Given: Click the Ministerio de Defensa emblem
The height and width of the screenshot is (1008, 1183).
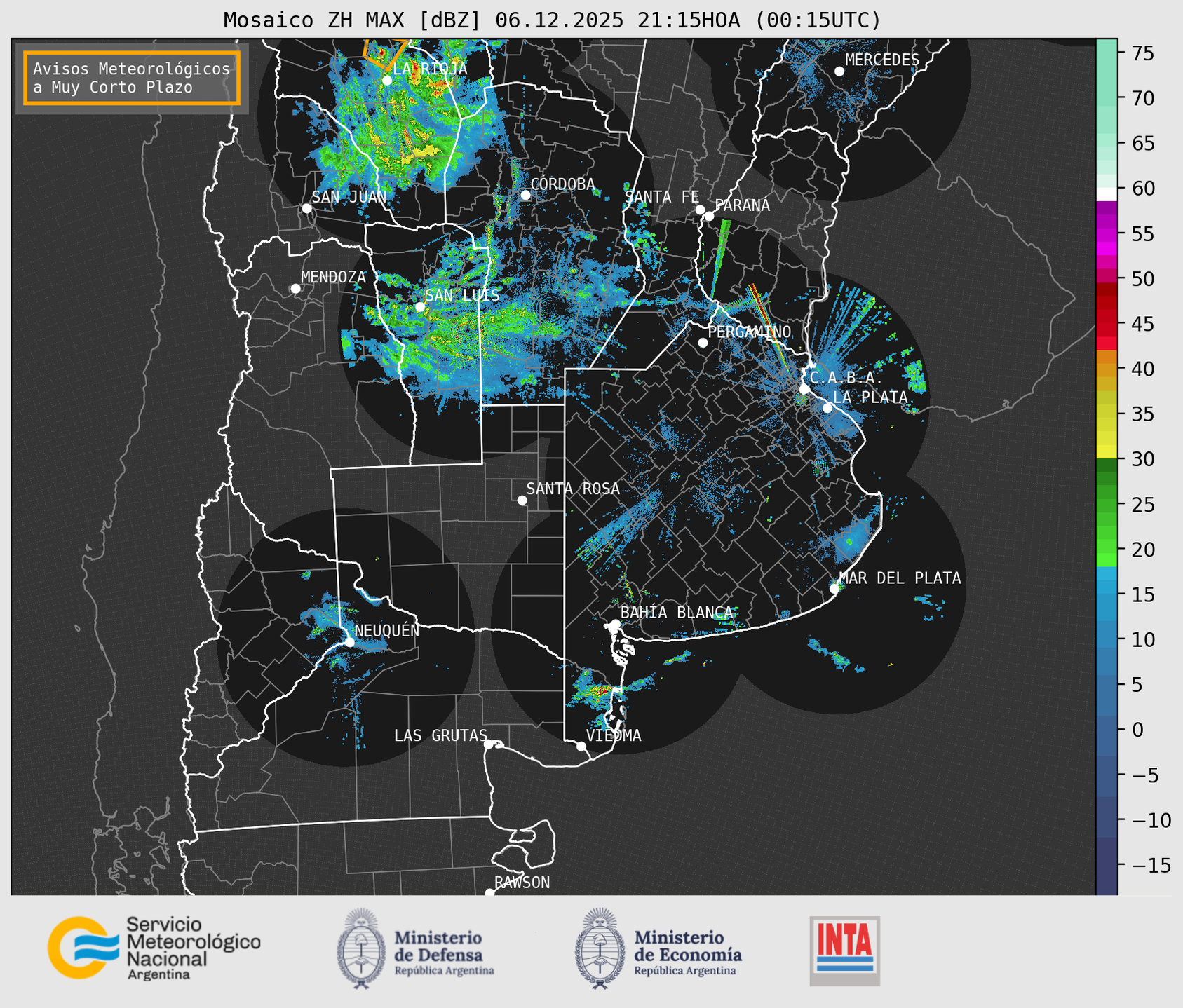Looking at the screenshot, I should click(362, 948).
